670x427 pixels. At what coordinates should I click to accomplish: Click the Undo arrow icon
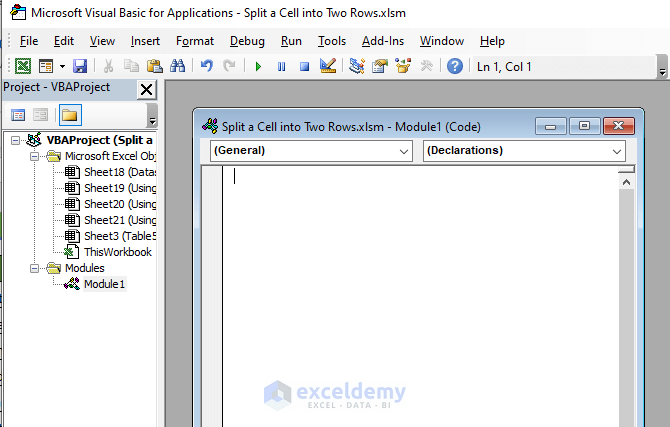click(207, 66)
